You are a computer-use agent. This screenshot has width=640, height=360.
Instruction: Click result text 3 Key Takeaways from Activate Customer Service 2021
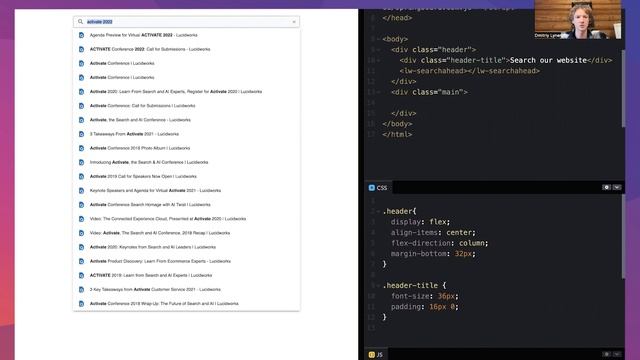coord(155,289)
